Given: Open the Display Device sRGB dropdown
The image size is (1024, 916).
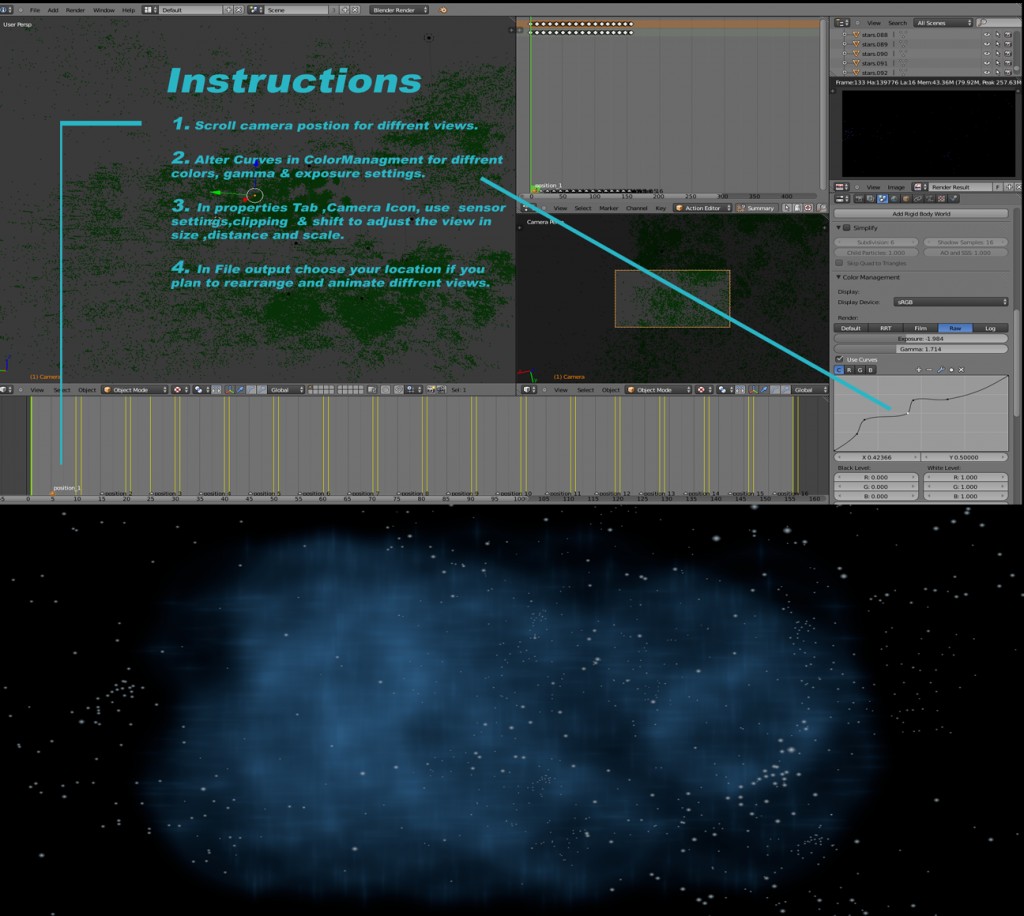Looking at the screenshot, I should (x=950, y=302).
